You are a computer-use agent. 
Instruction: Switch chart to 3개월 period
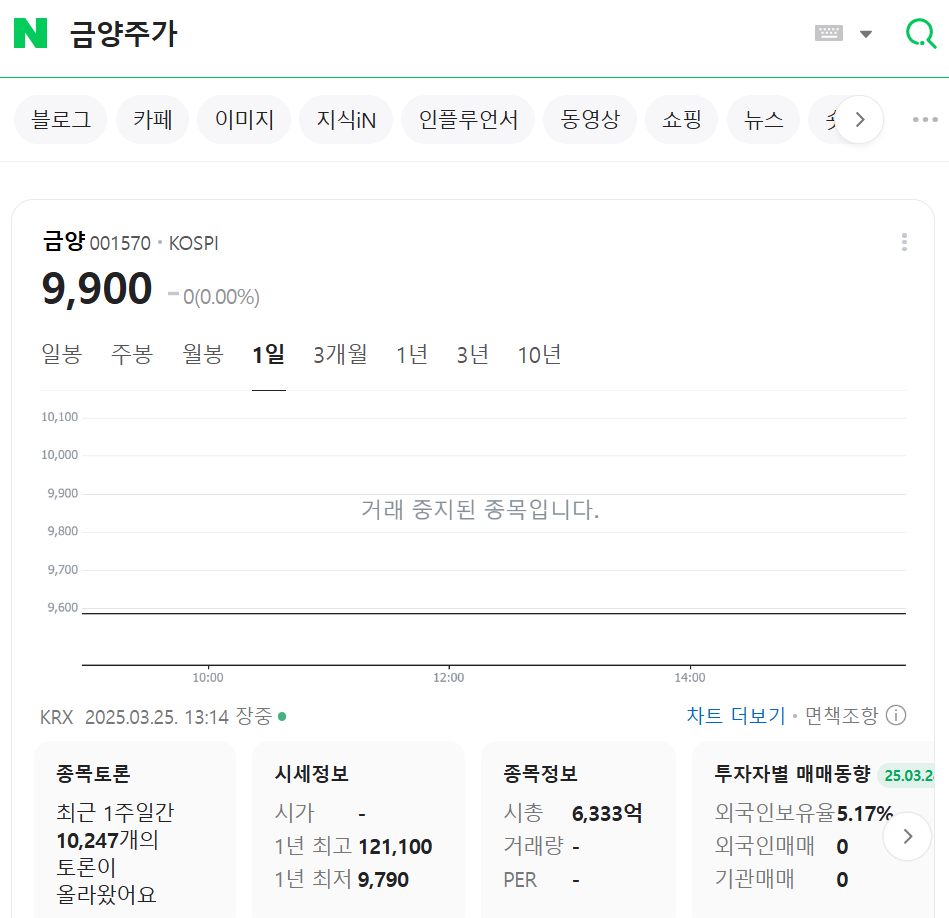click(340, 353)
